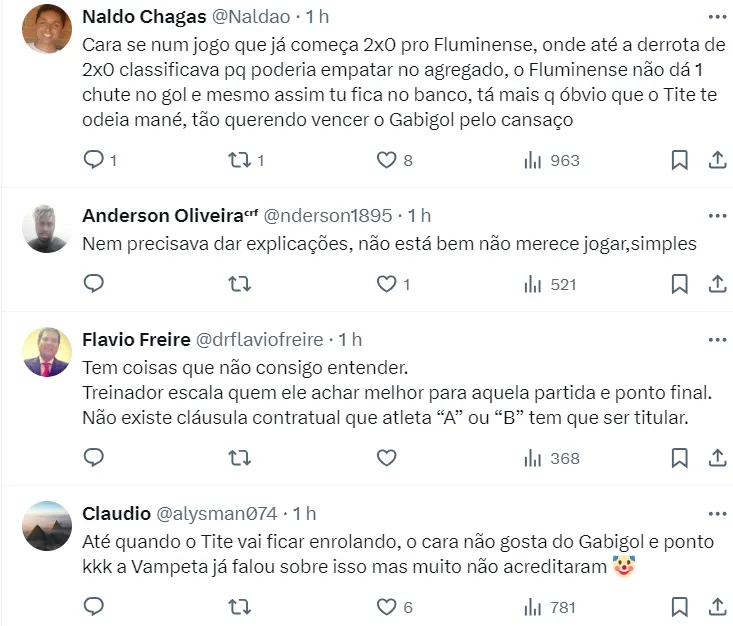733x626 pixels.
Task: View analytics on Naldo Chagas's tweet
Action: point(533,160)
